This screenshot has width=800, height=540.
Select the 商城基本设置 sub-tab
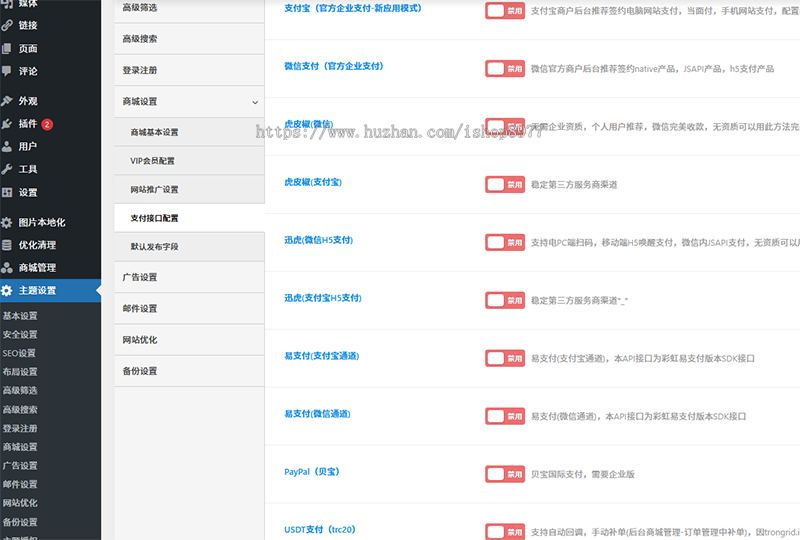189,132
